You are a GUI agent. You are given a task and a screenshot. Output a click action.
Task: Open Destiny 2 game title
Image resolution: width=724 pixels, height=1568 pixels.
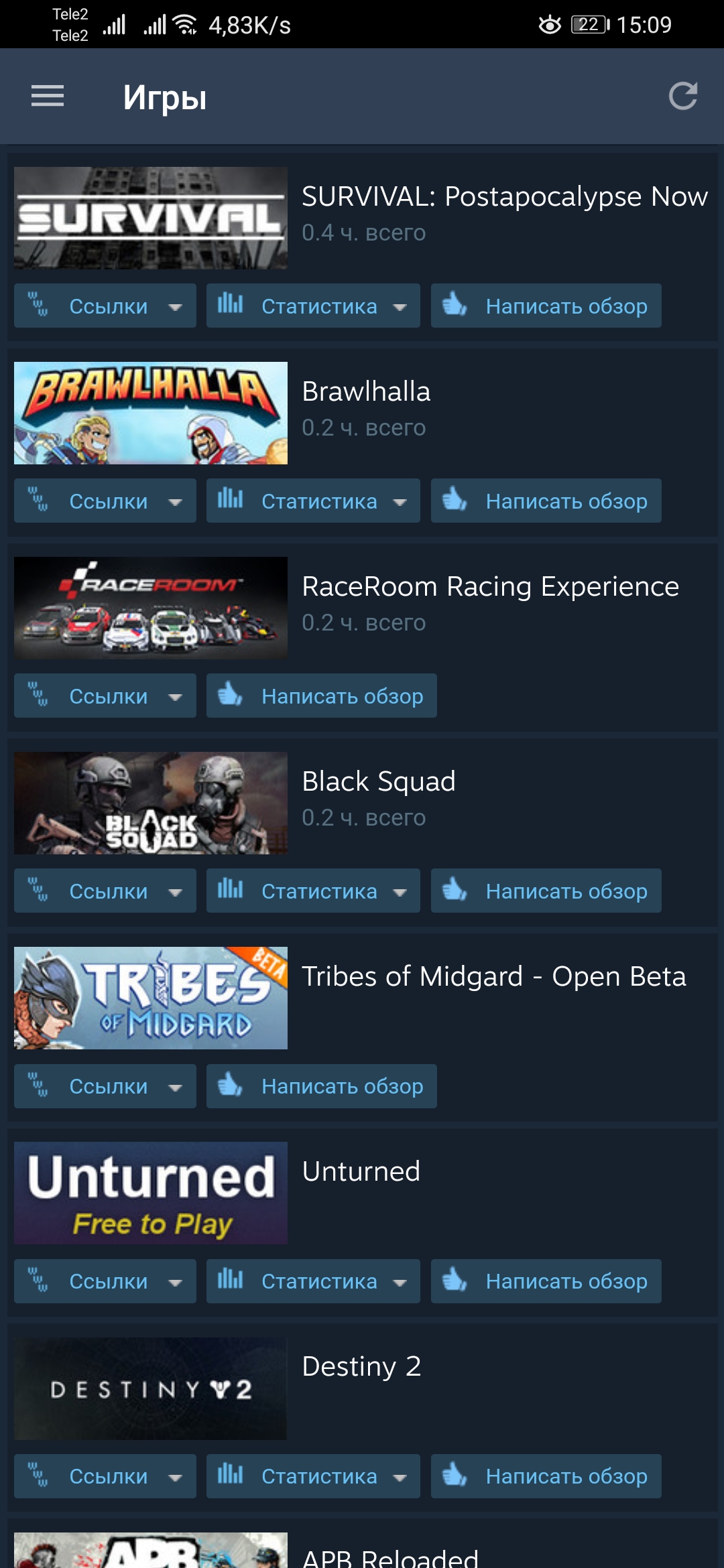pyautogui.click(x=361, y=1366)
